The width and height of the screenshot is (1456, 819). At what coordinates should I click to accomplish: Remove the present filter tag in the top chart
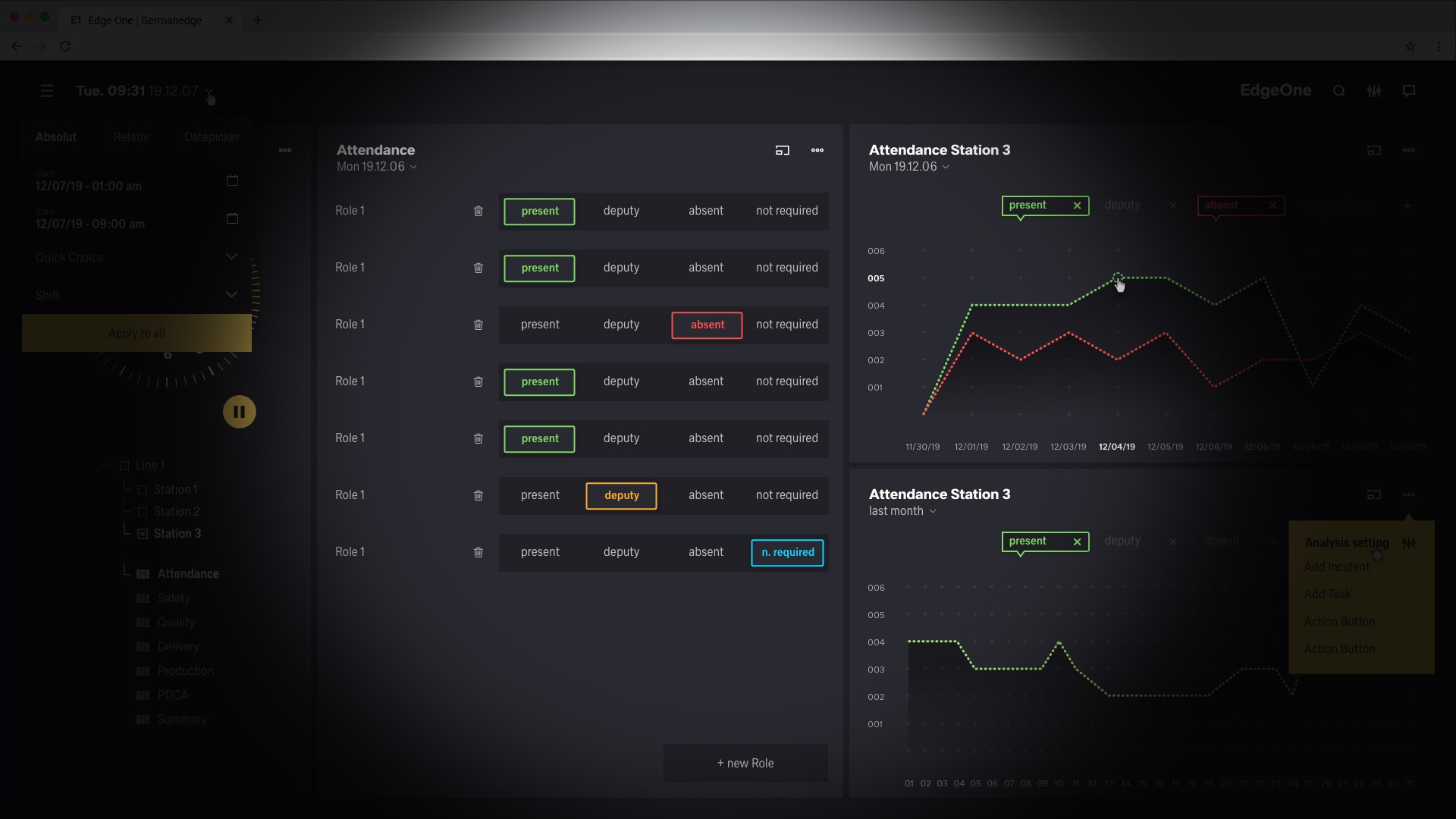pyautogui.click(x=1077, y=206)
